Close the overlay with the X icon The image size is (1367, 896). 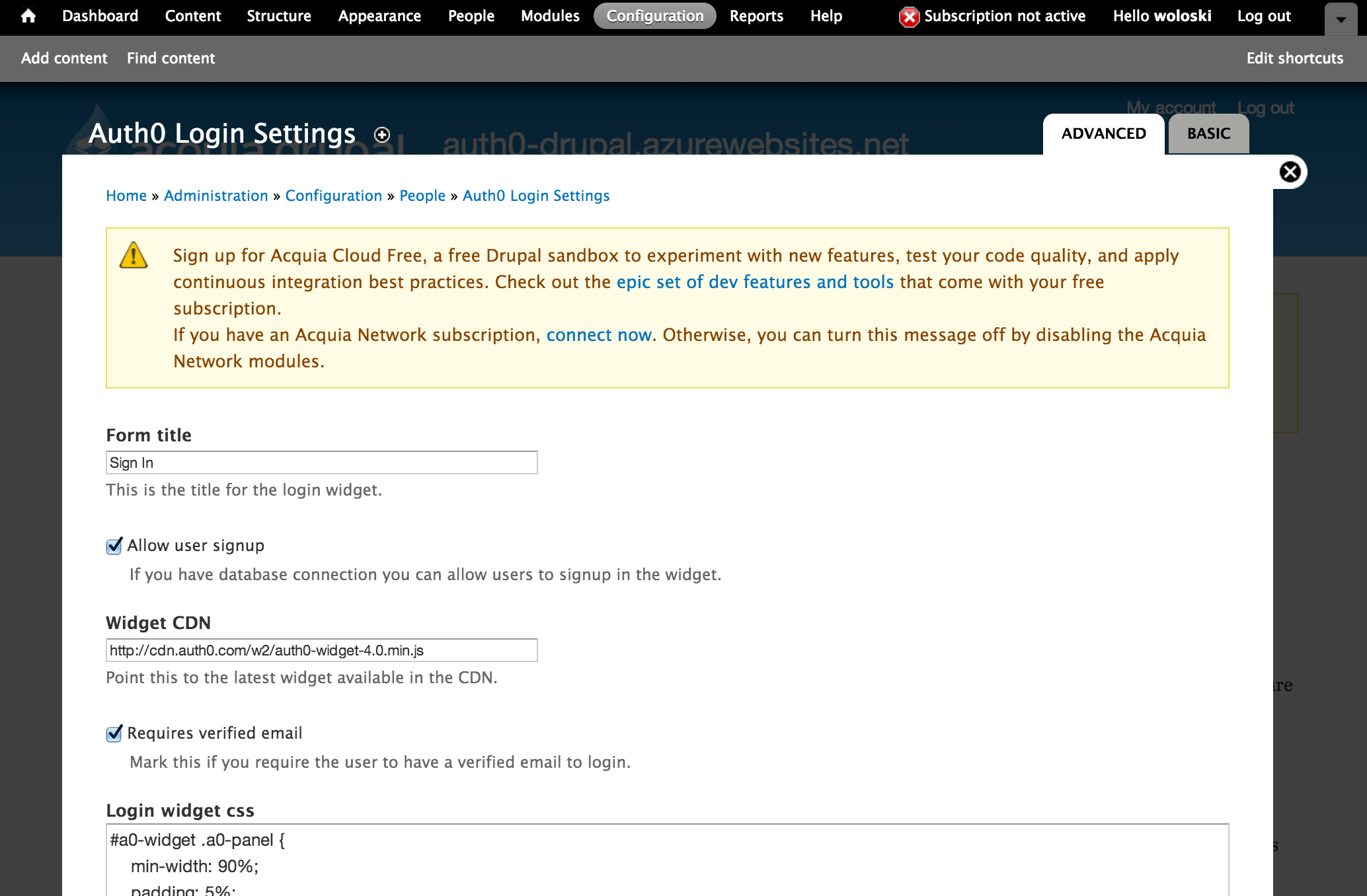coord(1290,172)
